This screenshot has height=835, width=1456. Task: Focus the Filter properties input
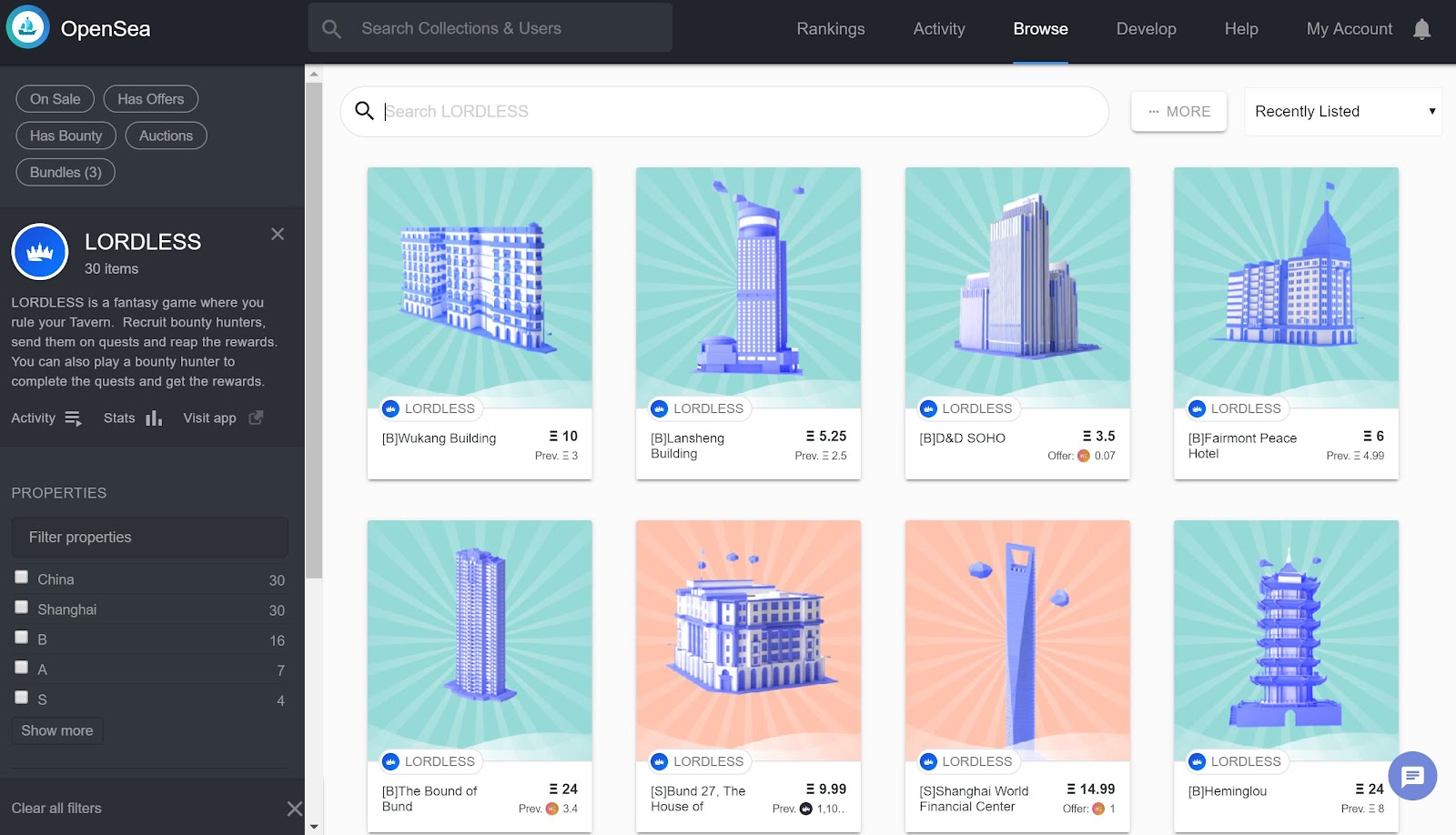[x=150, y=538]
